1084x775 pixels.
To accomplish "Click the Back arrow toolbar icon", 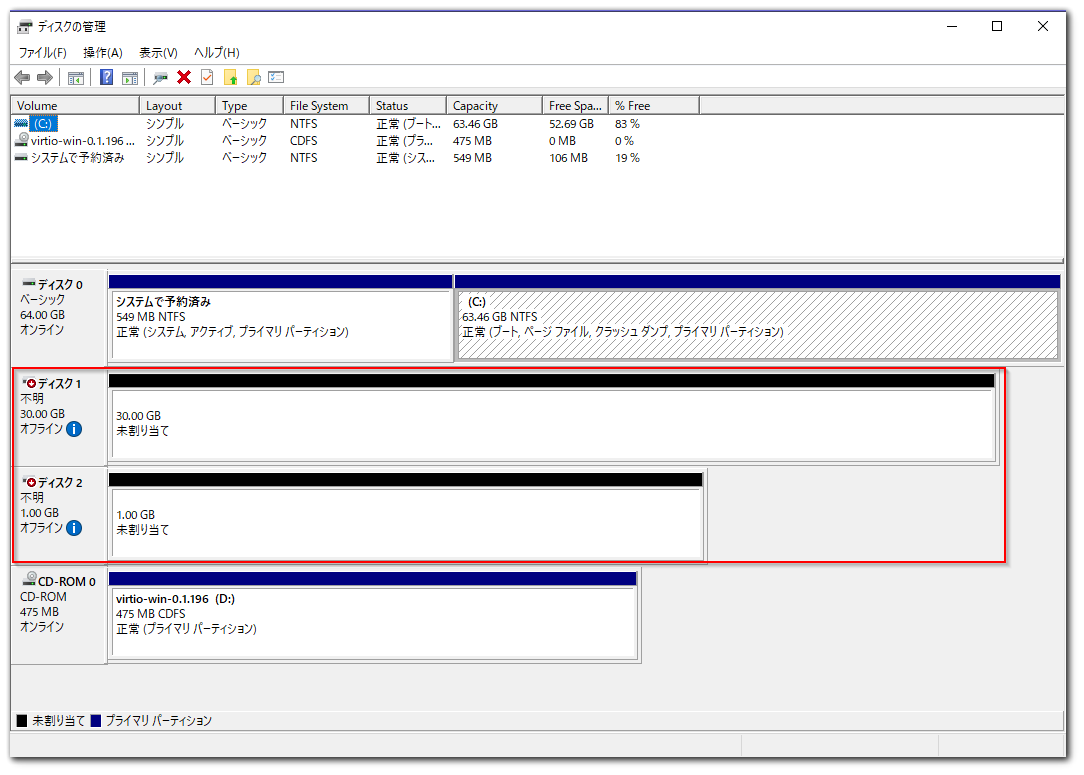I will (x=22, y=77).
